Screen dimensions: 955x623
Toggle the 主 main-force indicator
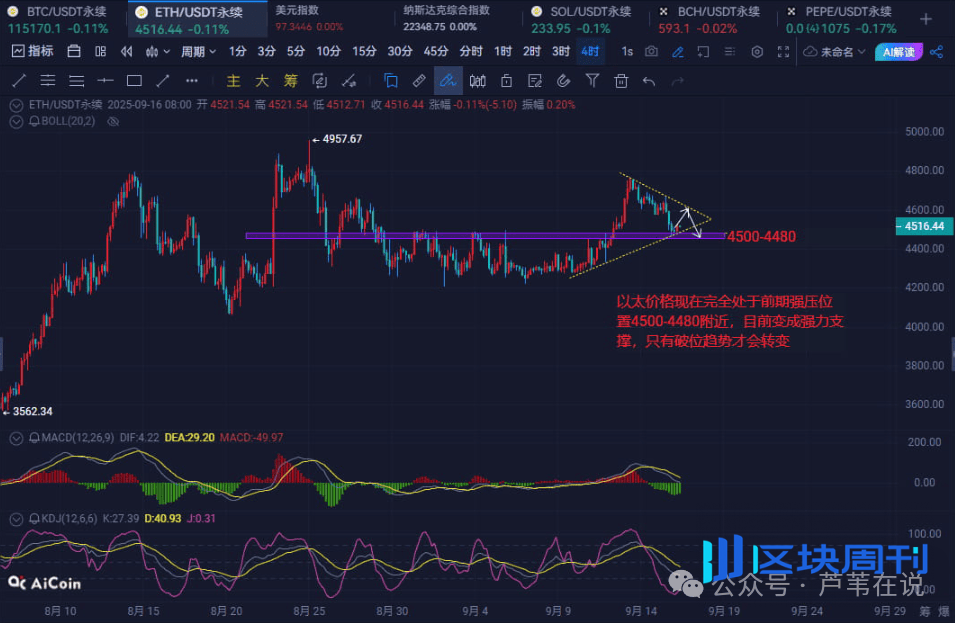point(233,81)
